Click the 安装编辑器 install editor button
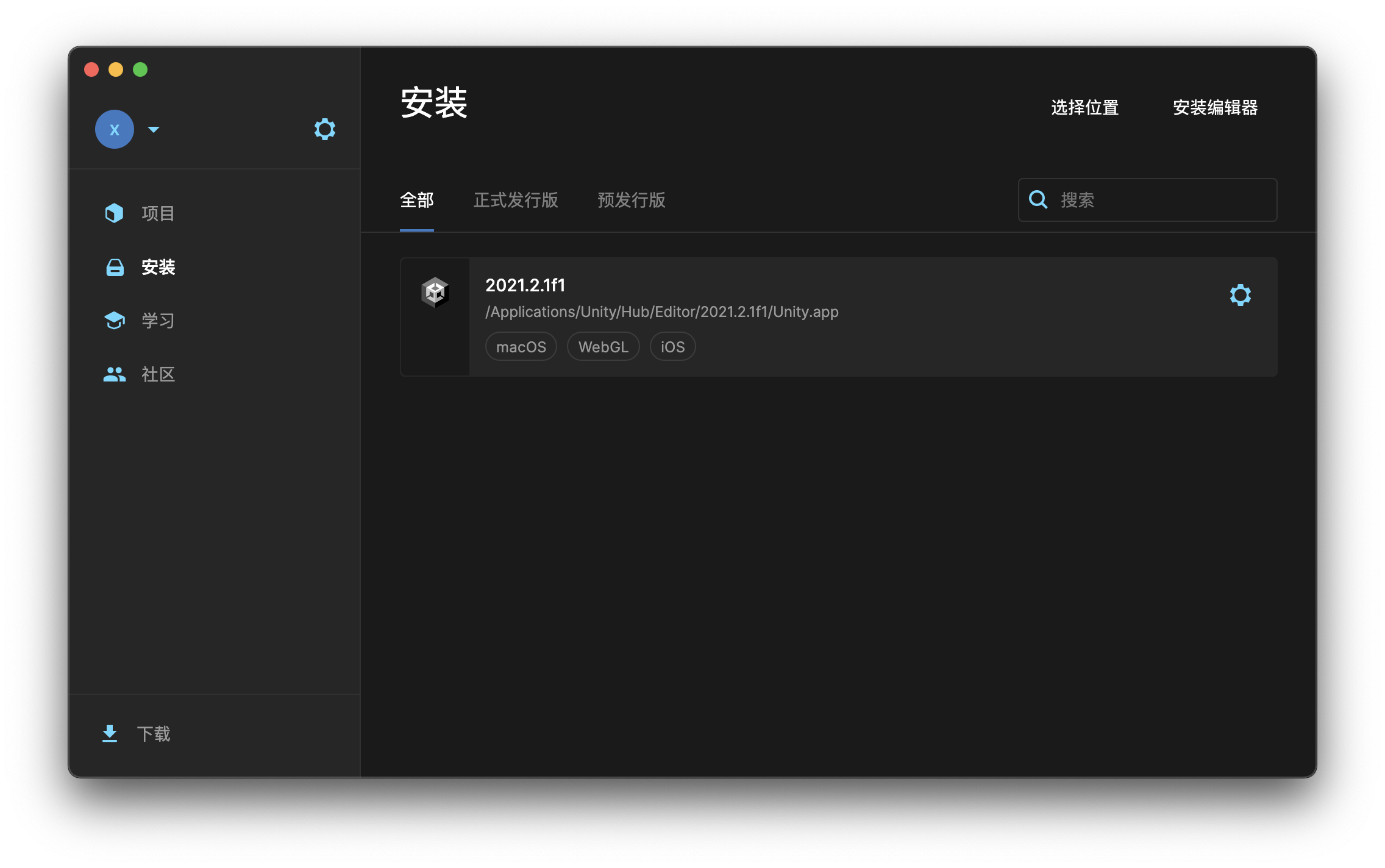1385x868 pixels. click(1215, 108)
